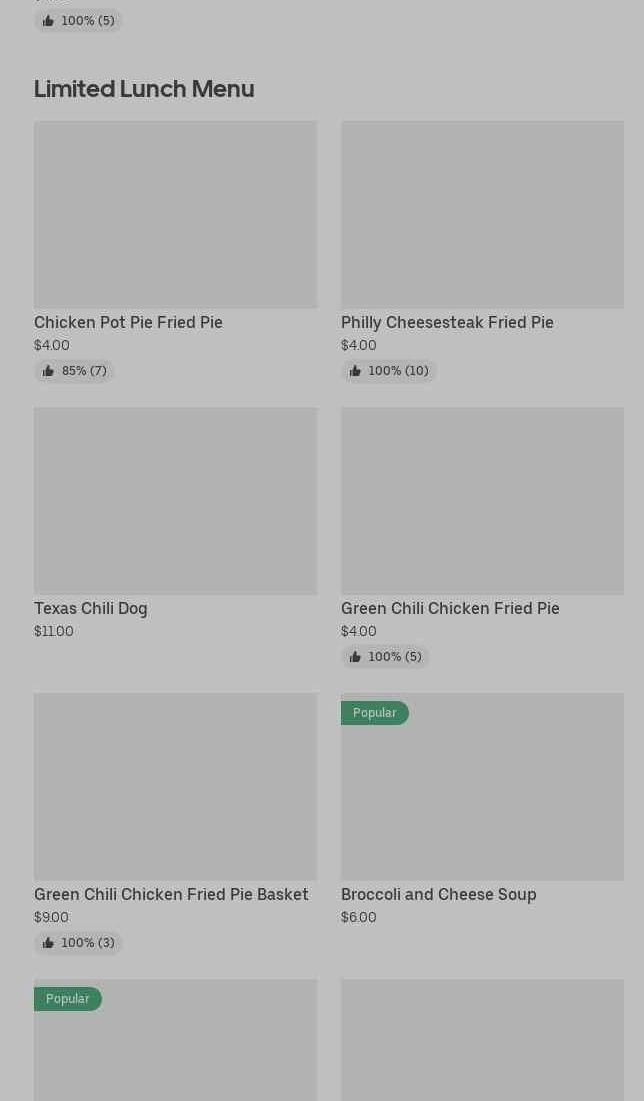Viewport: 644px width, 1101px height.
Task: Open the Green Chili Chicken Fried Pie Basket title
Action: 171,894
